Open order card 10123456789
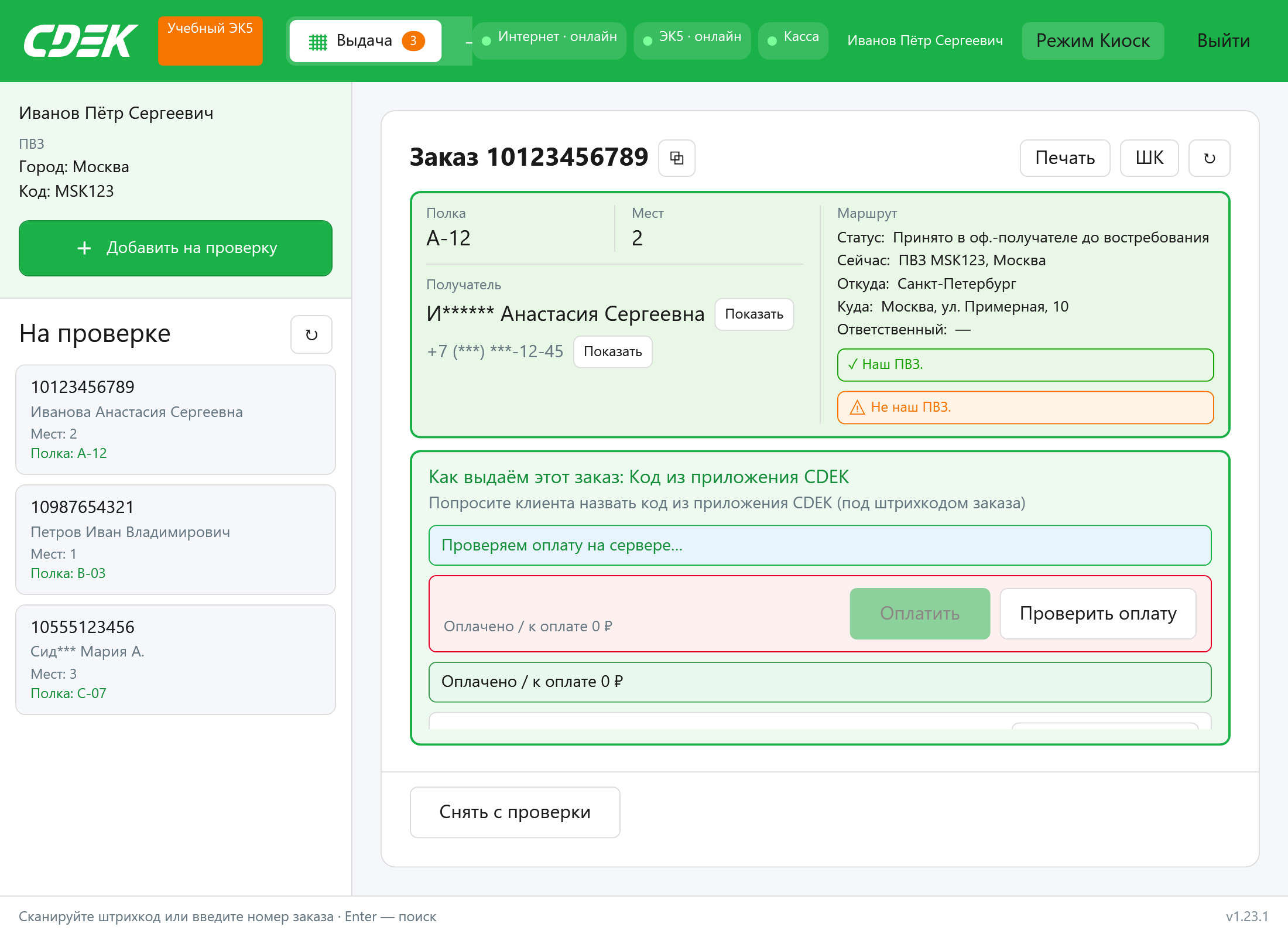The image size is (1288, 937). coord(176,419)
